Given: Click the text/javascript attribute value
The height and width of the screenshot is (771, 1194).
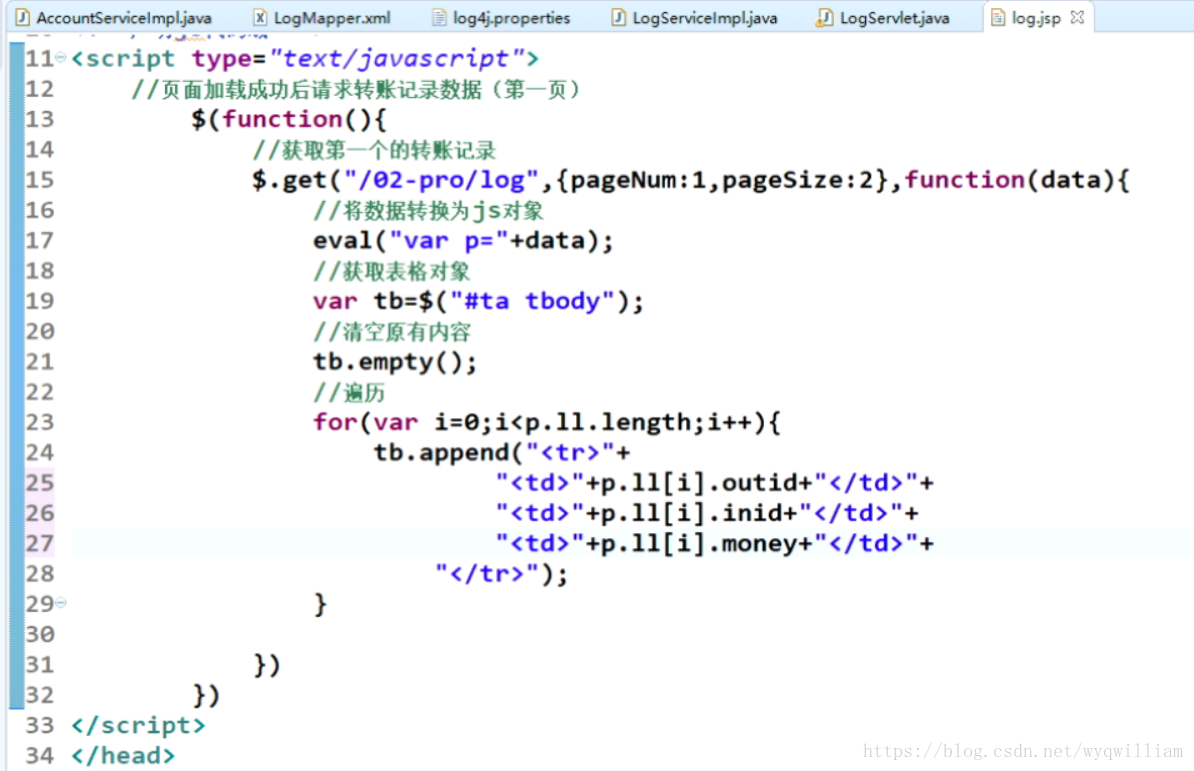Looking at the screenshot, I should click(396, 59).
